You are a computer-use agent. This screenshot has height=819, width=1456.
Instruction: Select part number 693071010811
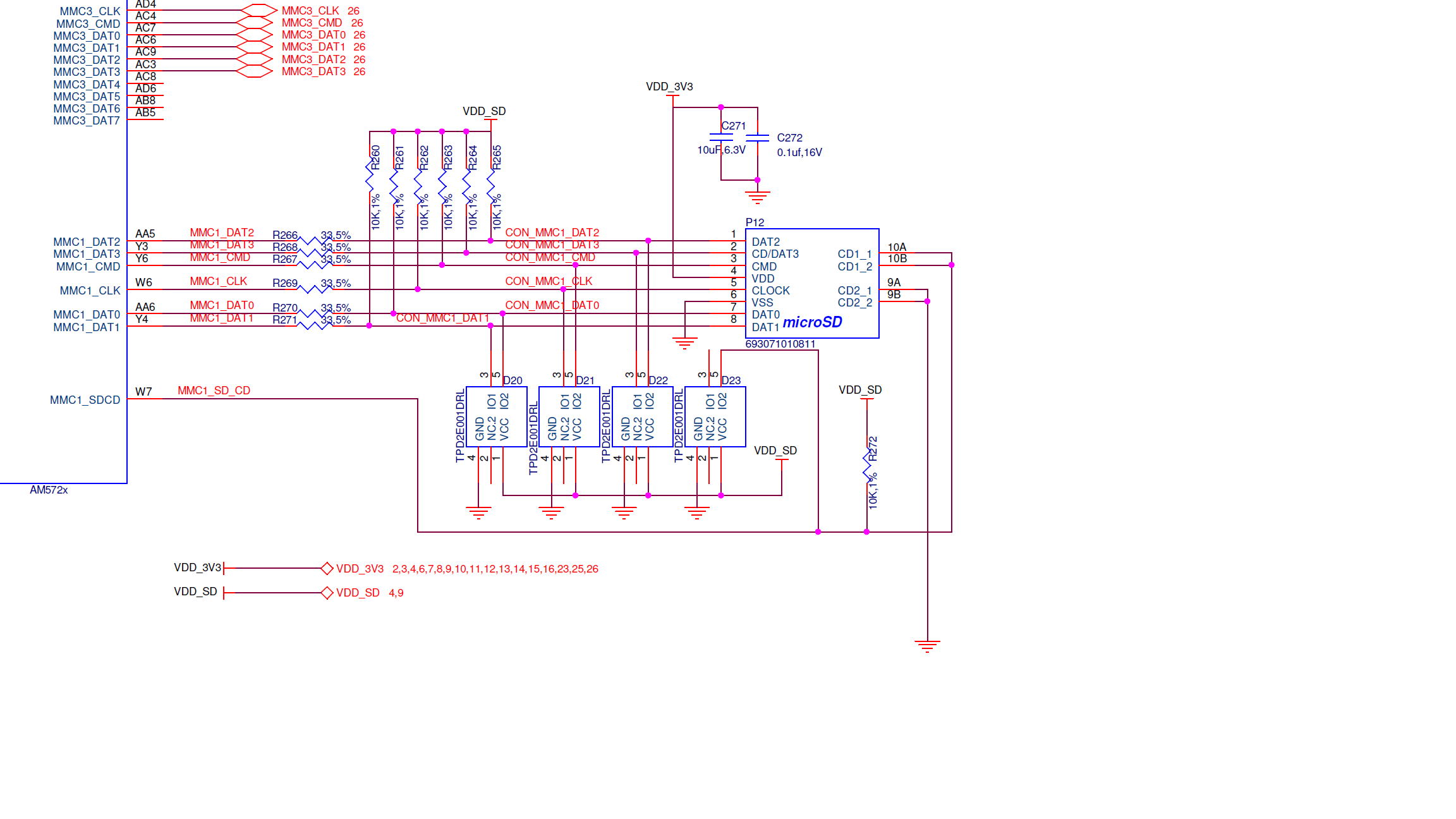[780, 344]
